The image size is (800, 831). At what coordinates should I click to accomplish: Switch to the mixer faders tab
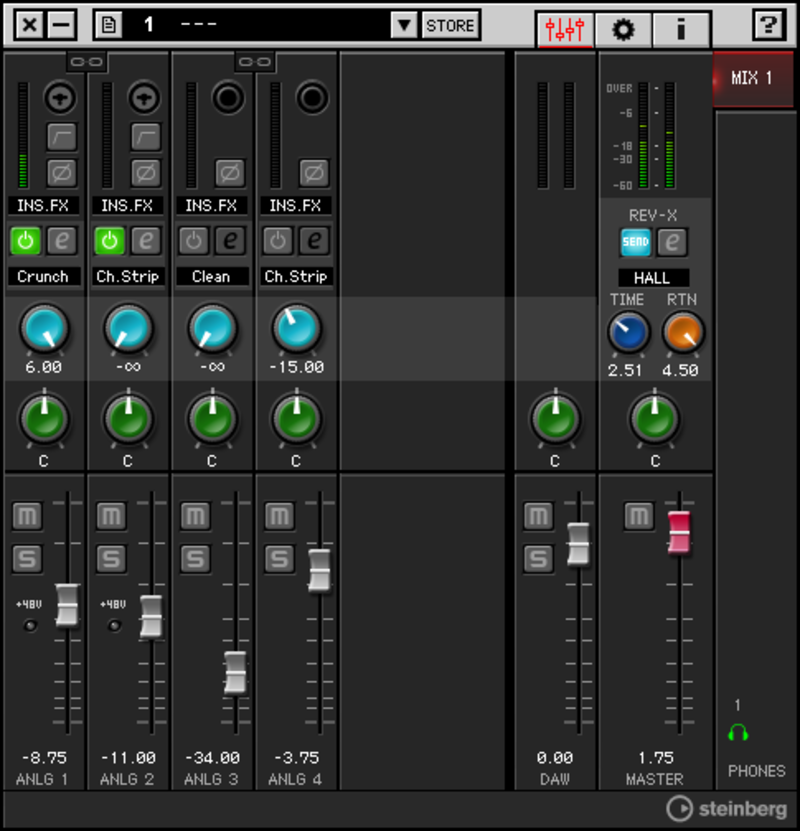click(565, 29)
